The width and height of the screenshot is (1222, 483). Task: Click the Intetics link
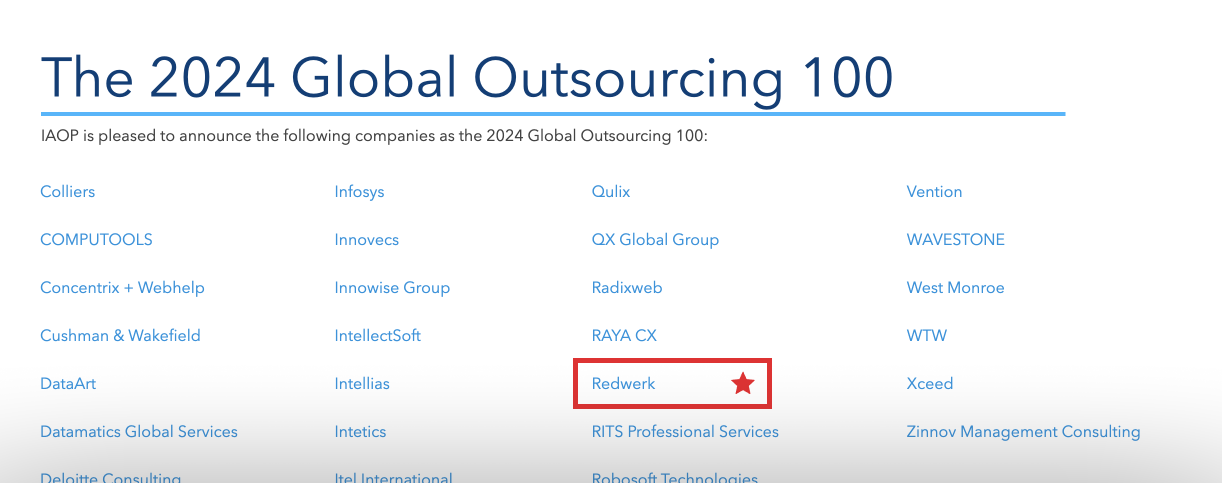coord(360,431)
